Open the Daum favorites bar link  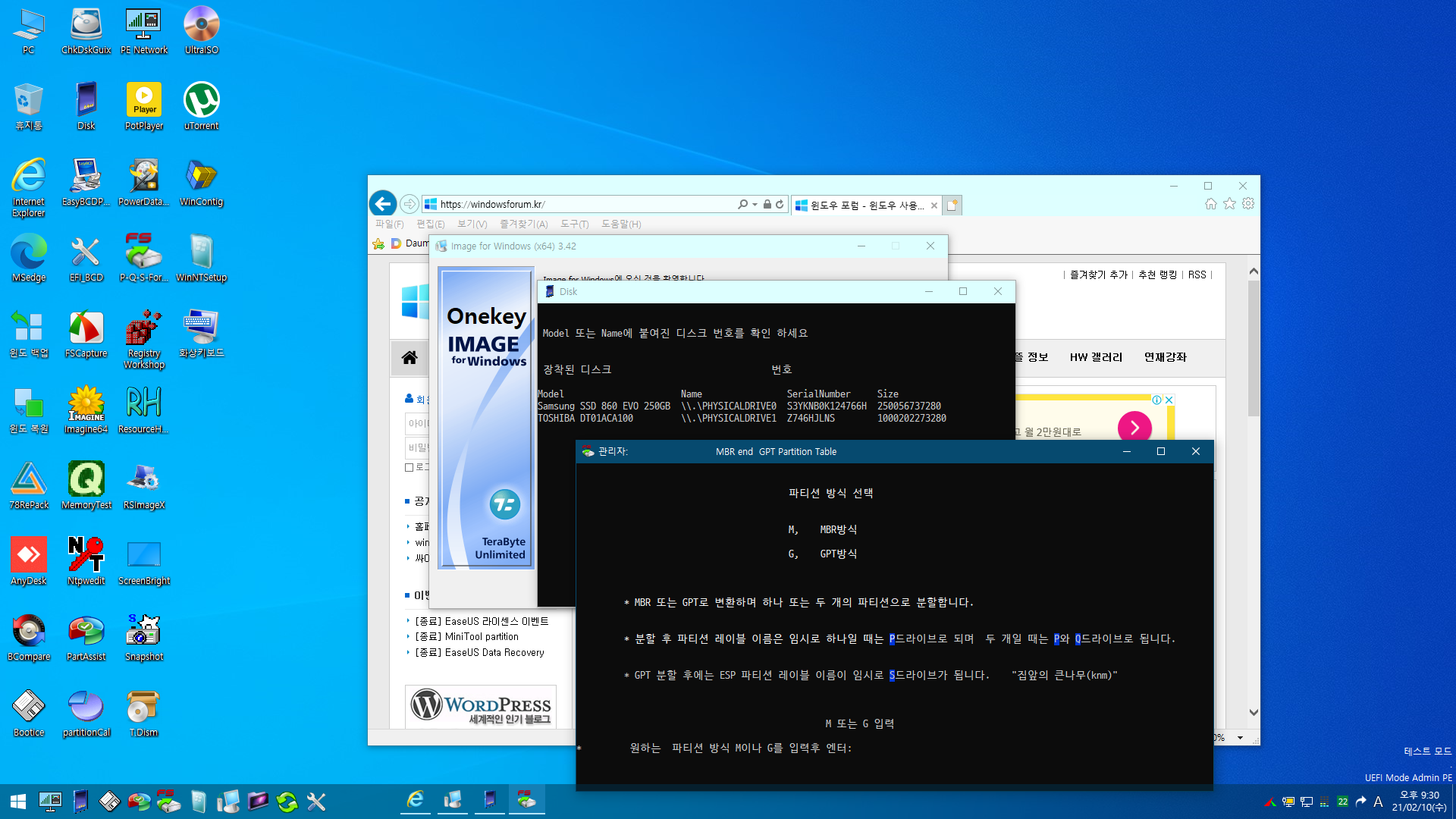409,243
